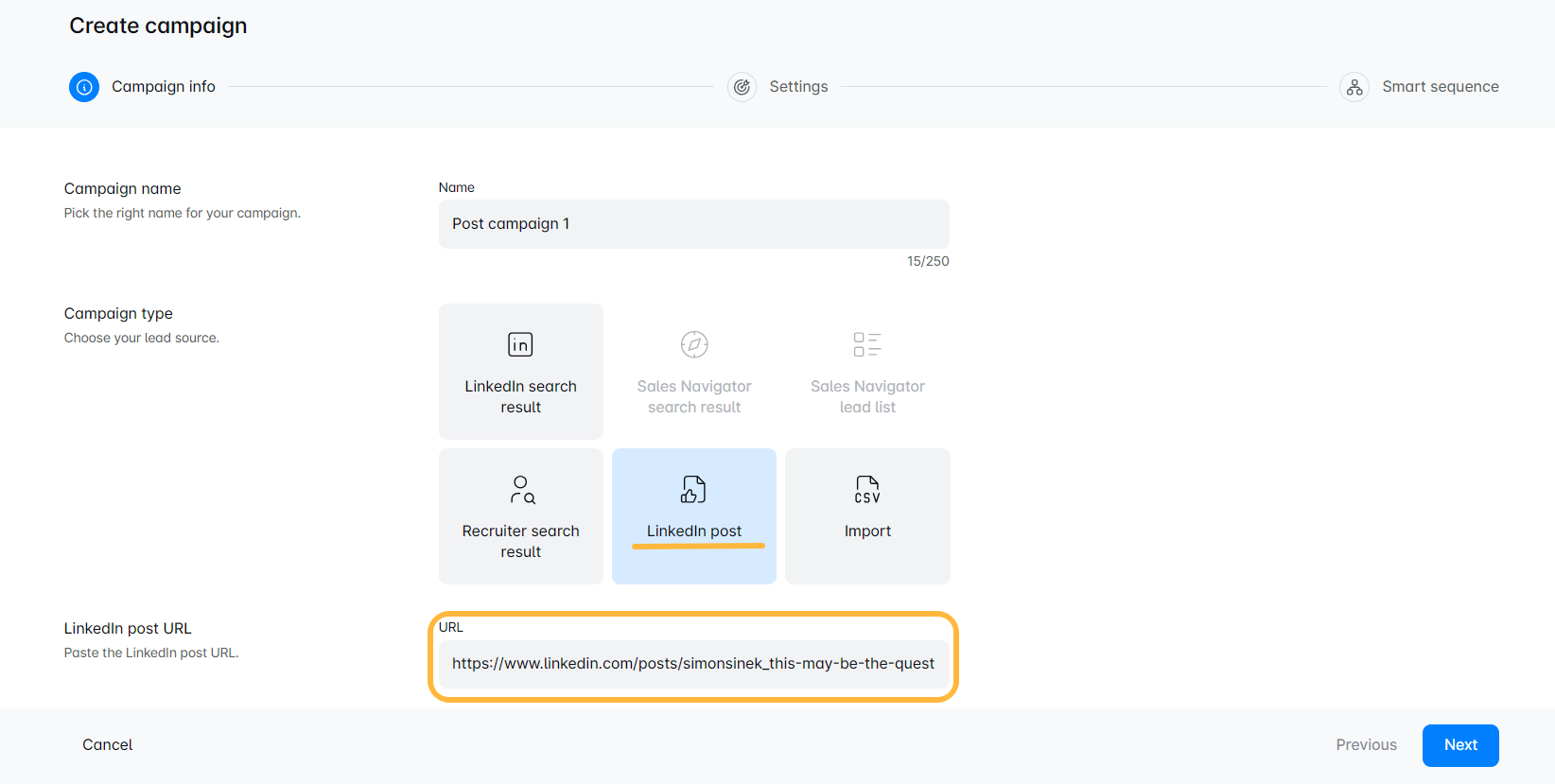Viewport: 1555px width, 784px height.
Task: Choose 'LinkedIn search result' label as campaign type
Action: tap(520, 396)
